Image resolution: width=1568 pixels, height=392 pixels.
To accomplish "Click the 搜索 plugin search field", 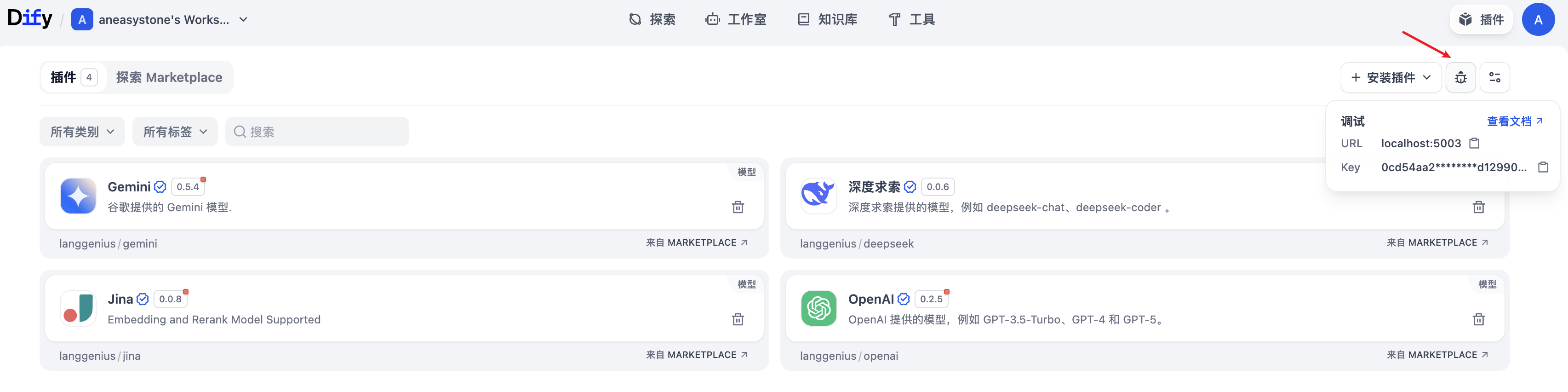I will coord(317,132).
